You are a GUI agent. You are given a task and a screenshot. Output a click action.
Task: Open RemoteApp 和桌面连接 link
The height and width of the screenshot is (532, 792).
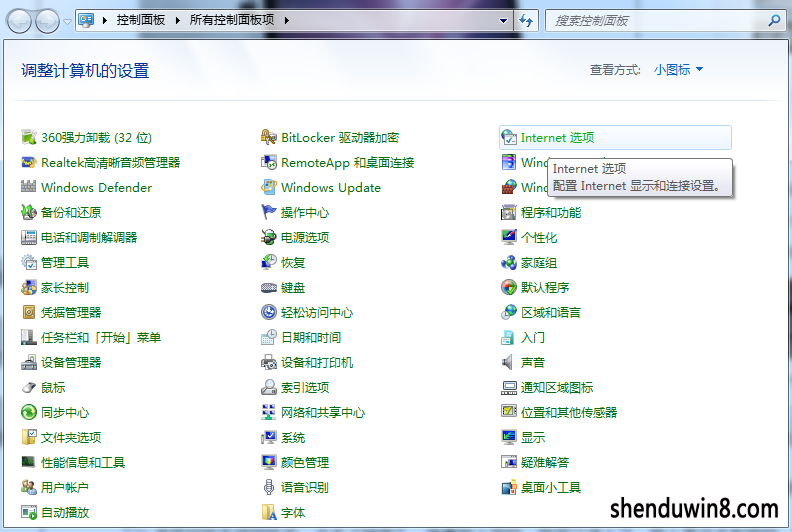tap(348, 163)
